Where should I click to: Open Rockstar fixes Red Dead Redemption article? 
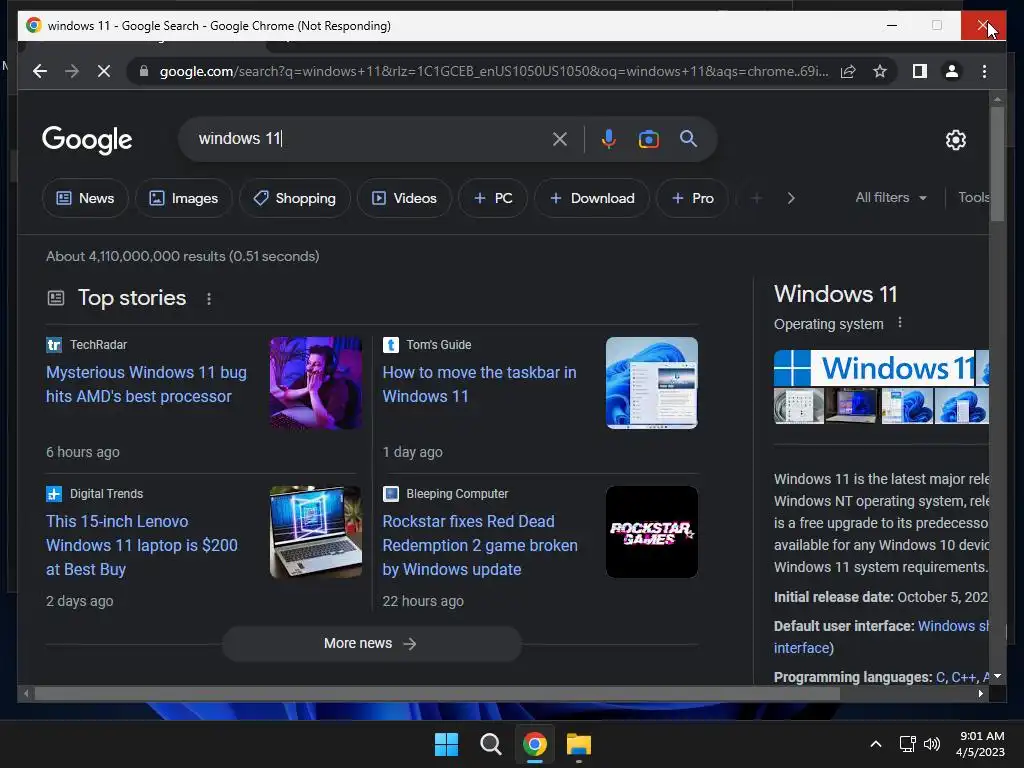(x=480, y=545)
